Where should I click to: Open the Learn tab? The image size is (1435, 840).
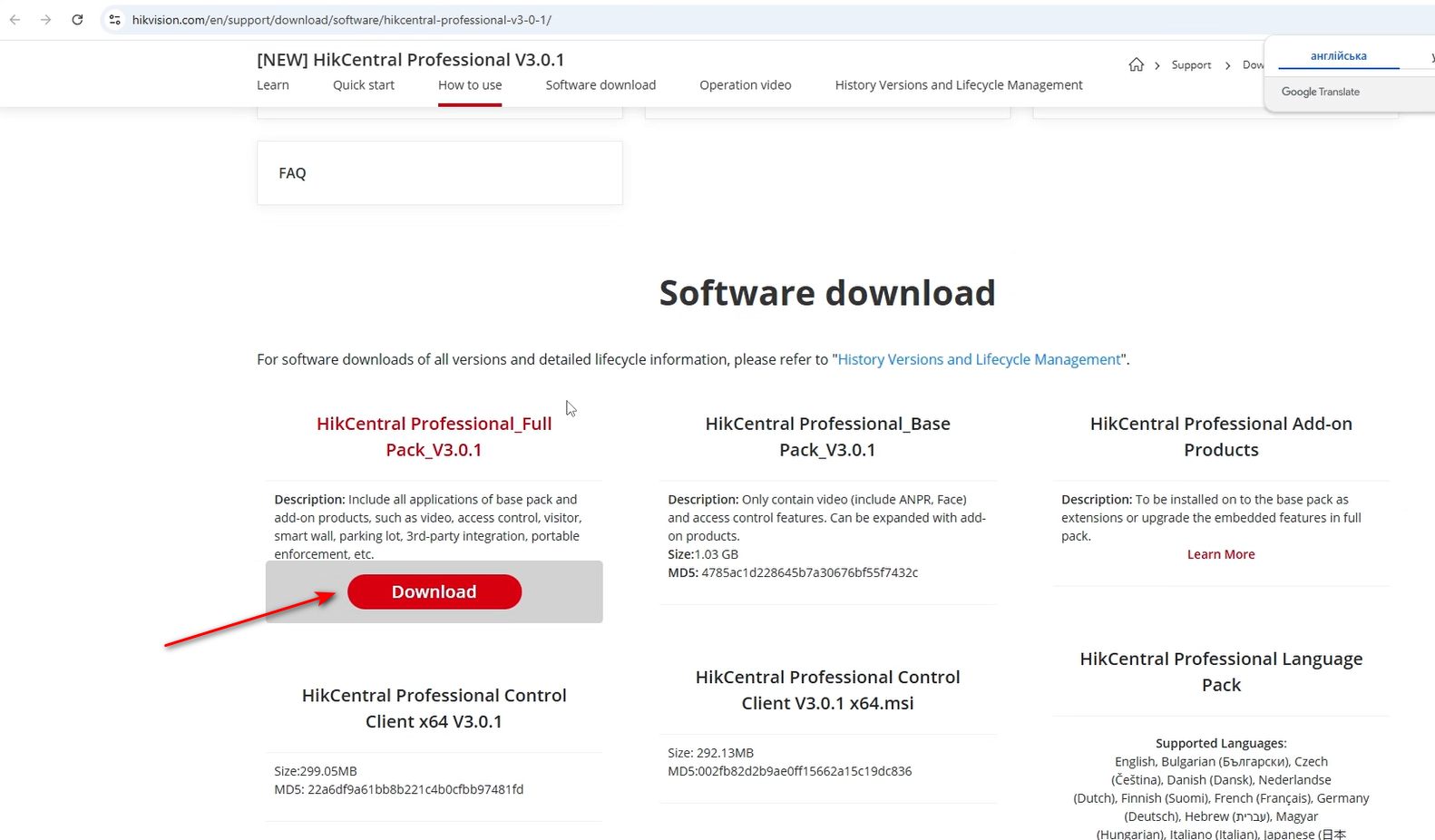[272, 85]
